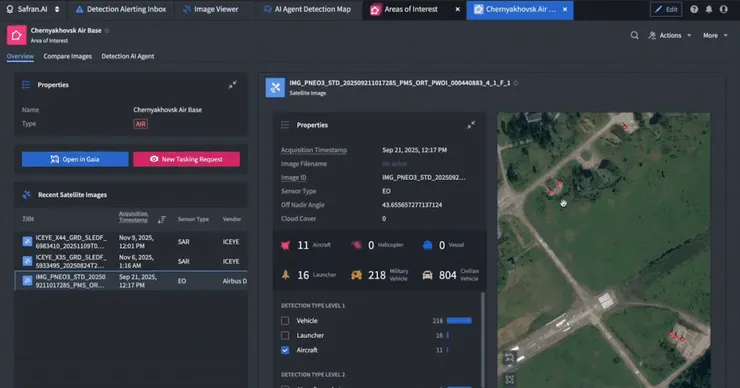740x388 pixels.
Task: Sort by Title column header
Action: 28,219
